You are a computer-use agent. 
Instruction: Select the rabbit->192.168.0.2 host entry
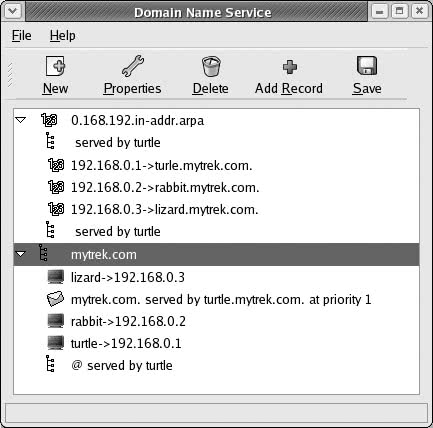click(128, 321)
